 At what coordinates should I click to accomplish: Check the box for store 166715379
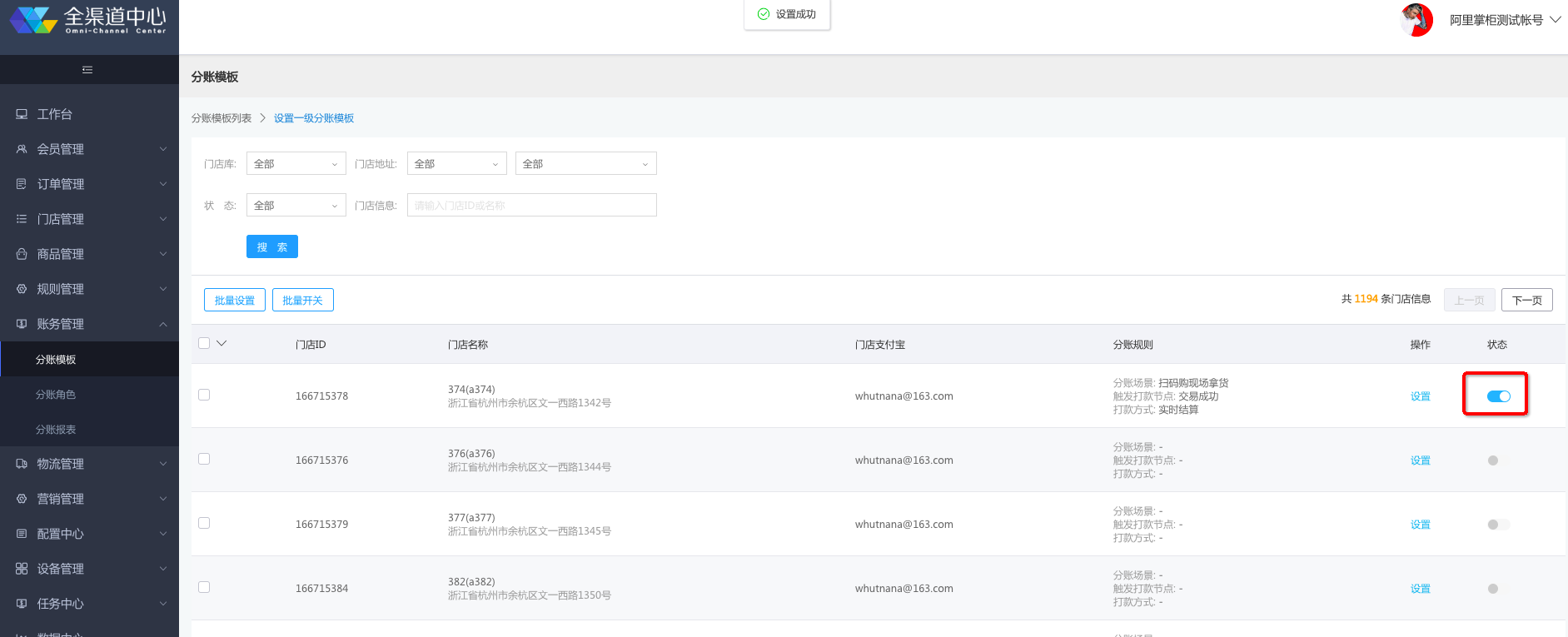coord(204,523)
